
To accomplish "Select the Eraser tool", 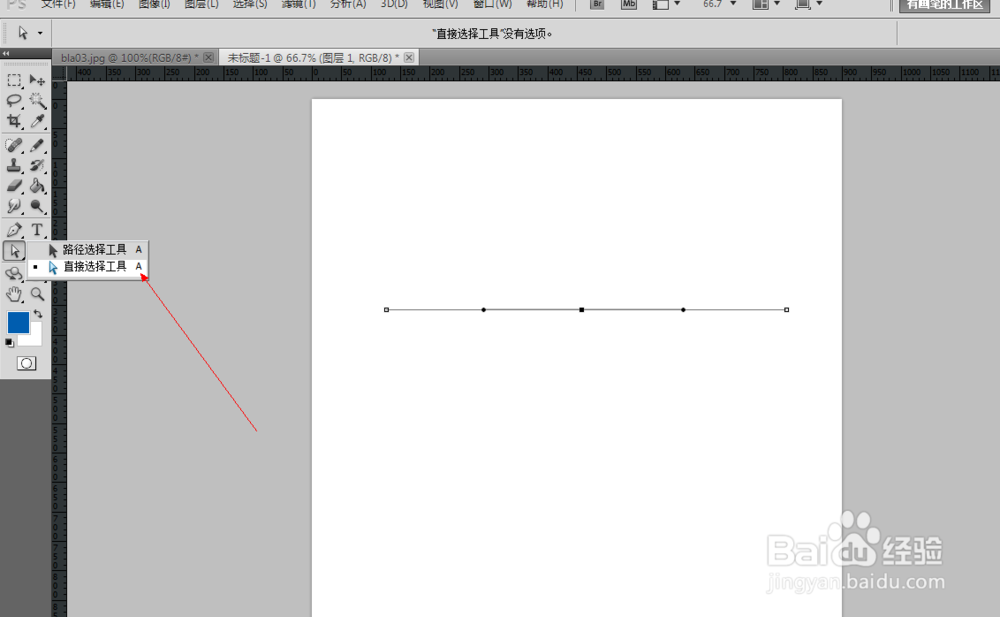I will point(14,186).
